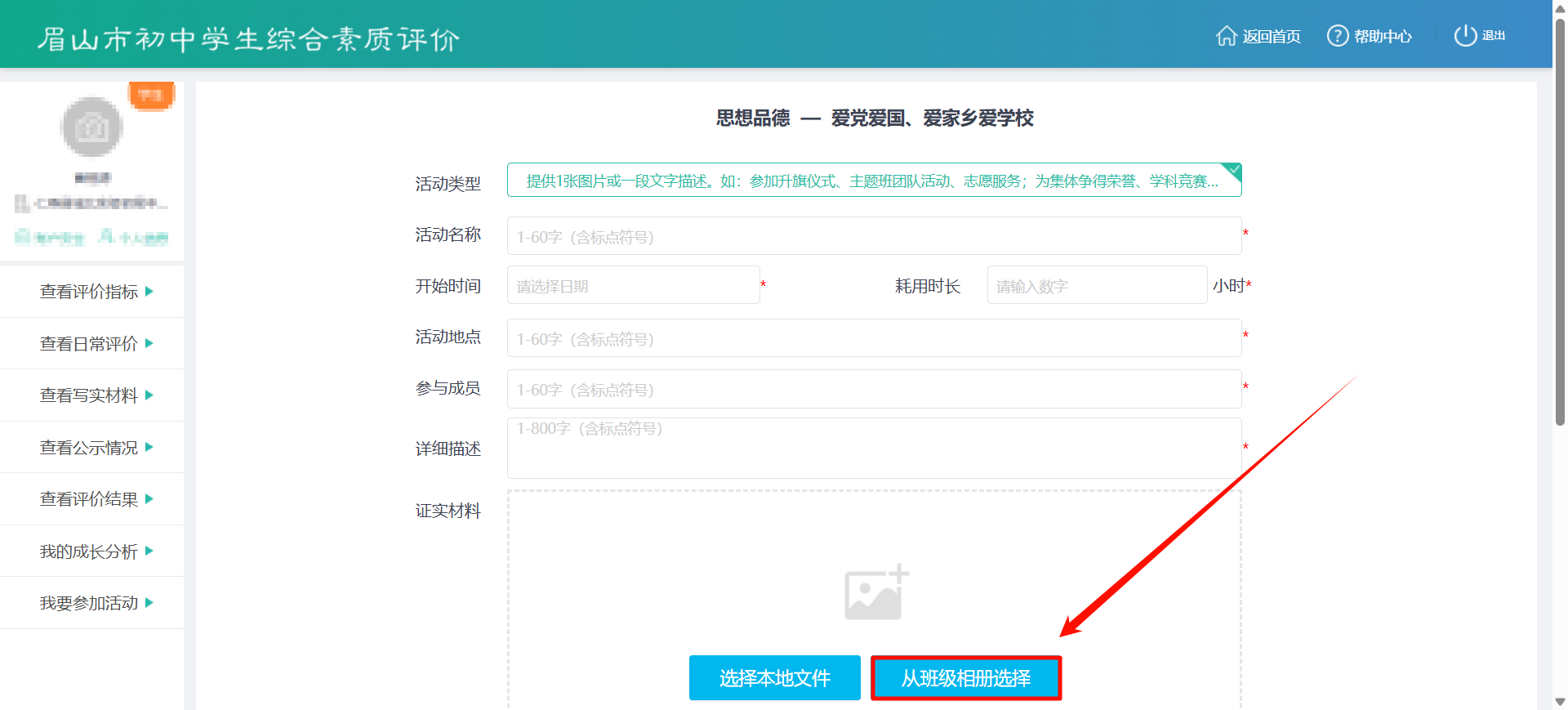Open the 开始时间 date picker field
Viewport: 1568px width, 710px height.
pyautogui.click(x=633, y=285)
